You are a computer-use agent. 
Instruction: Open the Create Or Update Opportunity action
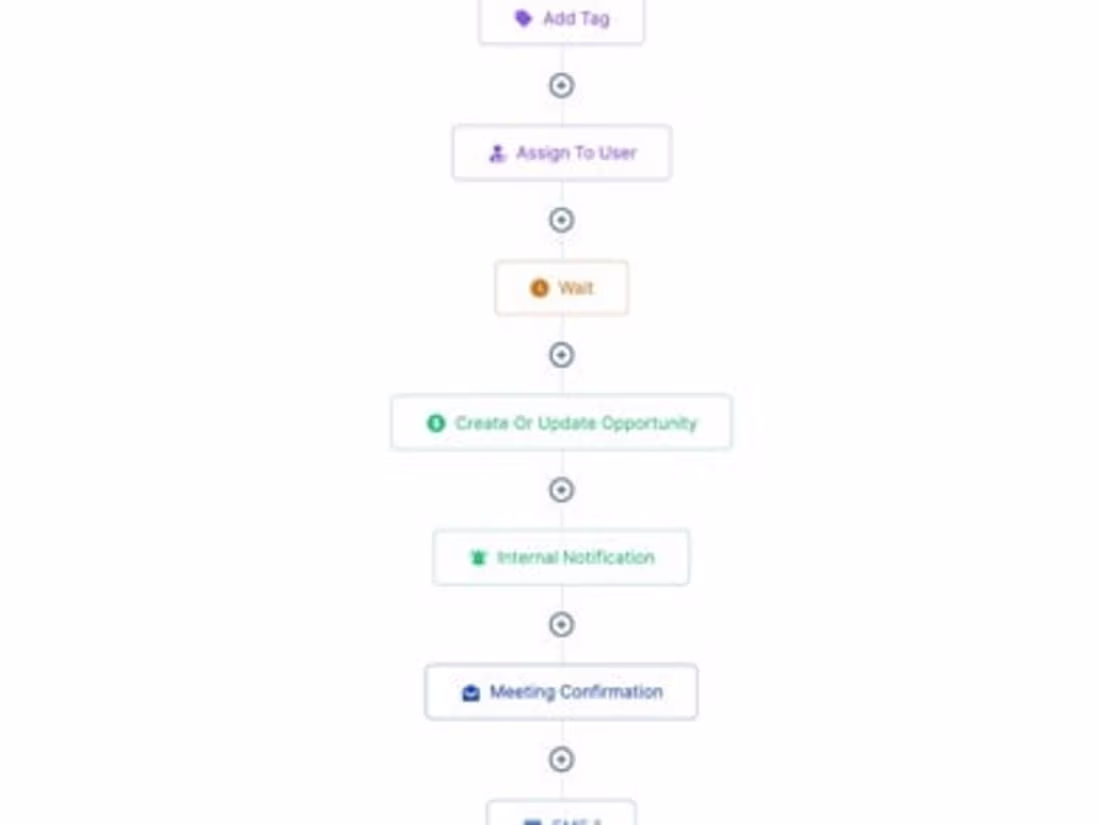[x=562, y=423]
